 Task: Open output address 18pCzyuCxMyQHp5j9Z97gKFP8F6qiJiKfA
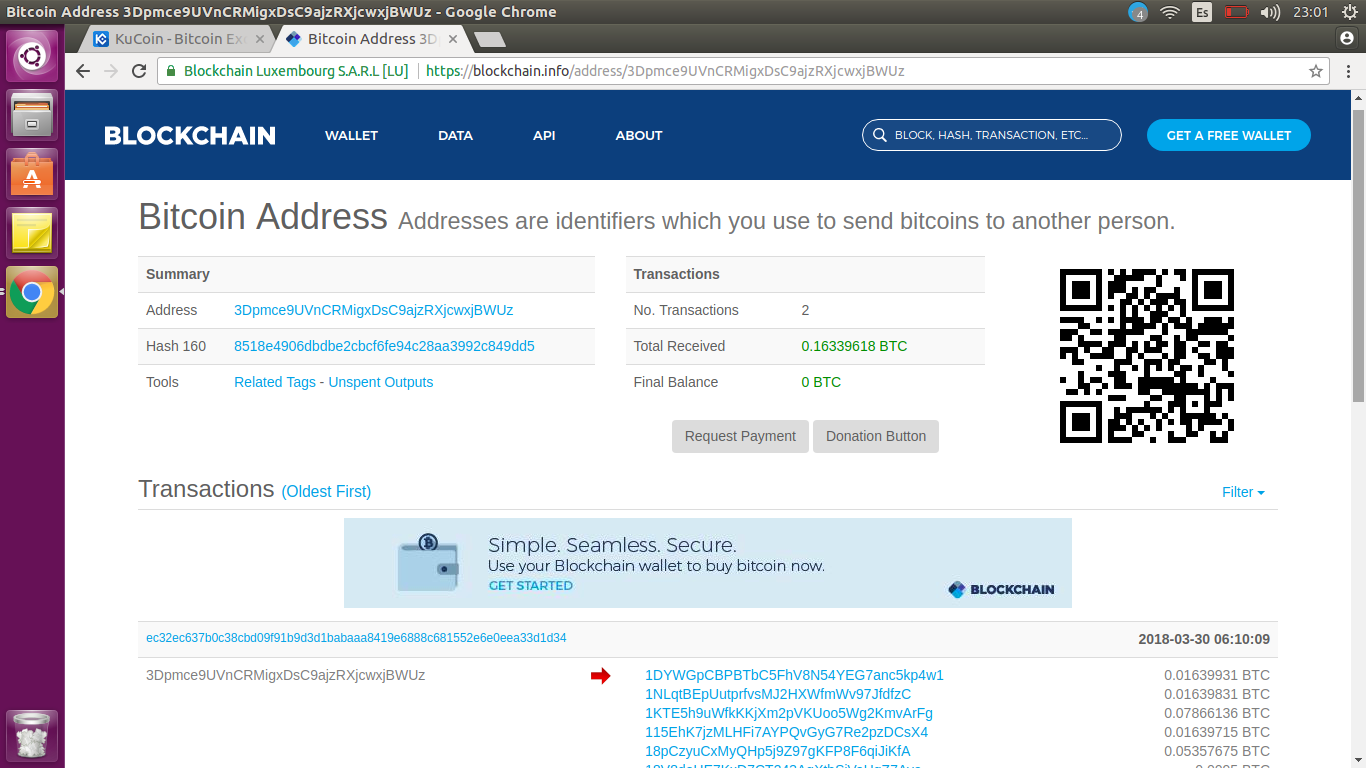778,751
